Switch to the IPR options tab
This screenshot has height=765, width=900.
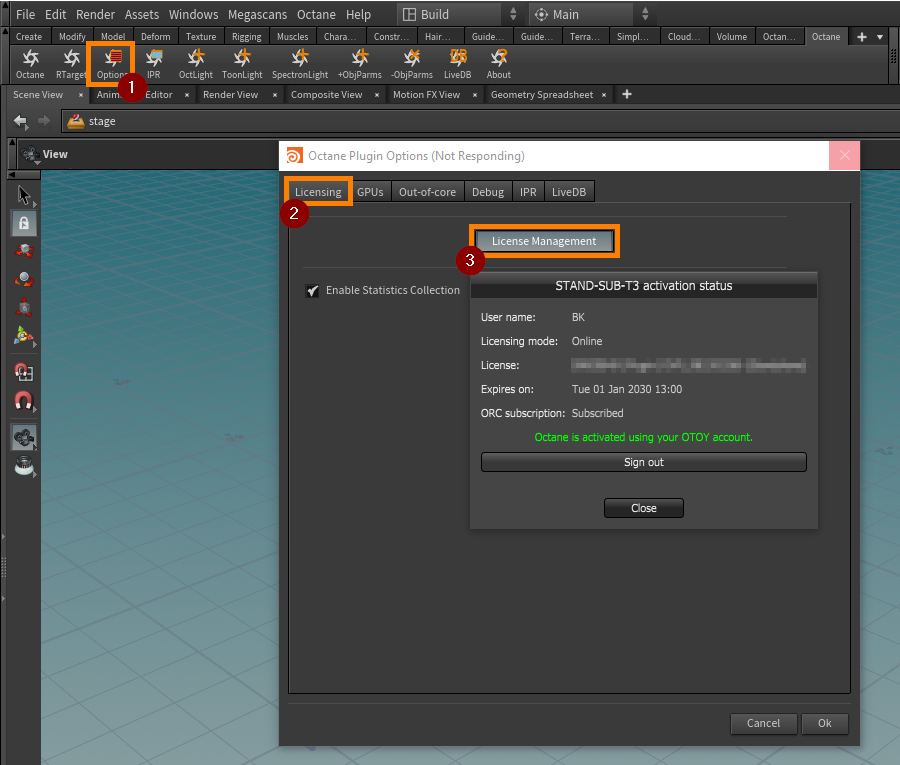[x=528, y=192]
